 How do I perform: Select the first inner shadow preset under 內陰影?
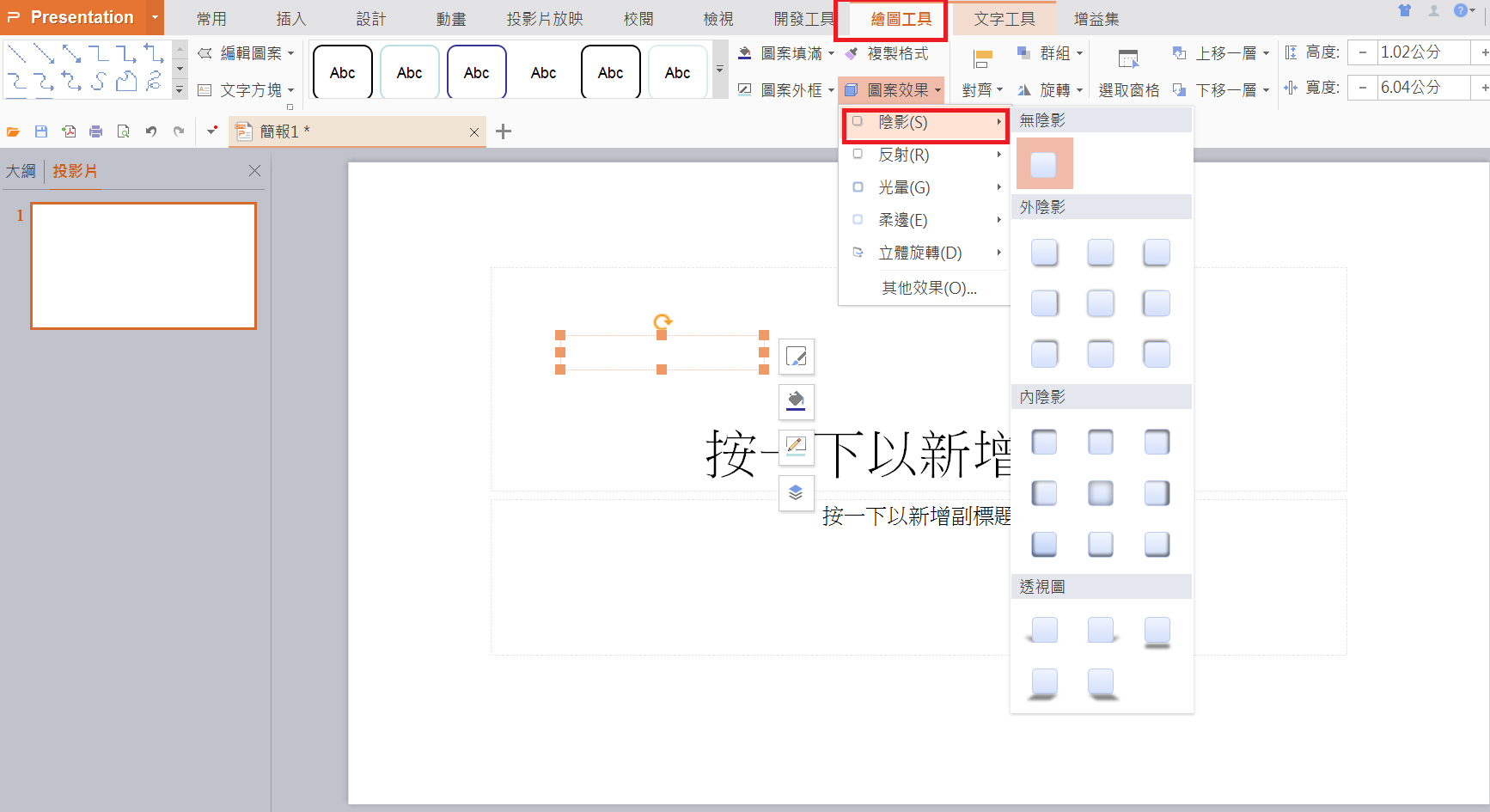click(x=1044, y=443)
